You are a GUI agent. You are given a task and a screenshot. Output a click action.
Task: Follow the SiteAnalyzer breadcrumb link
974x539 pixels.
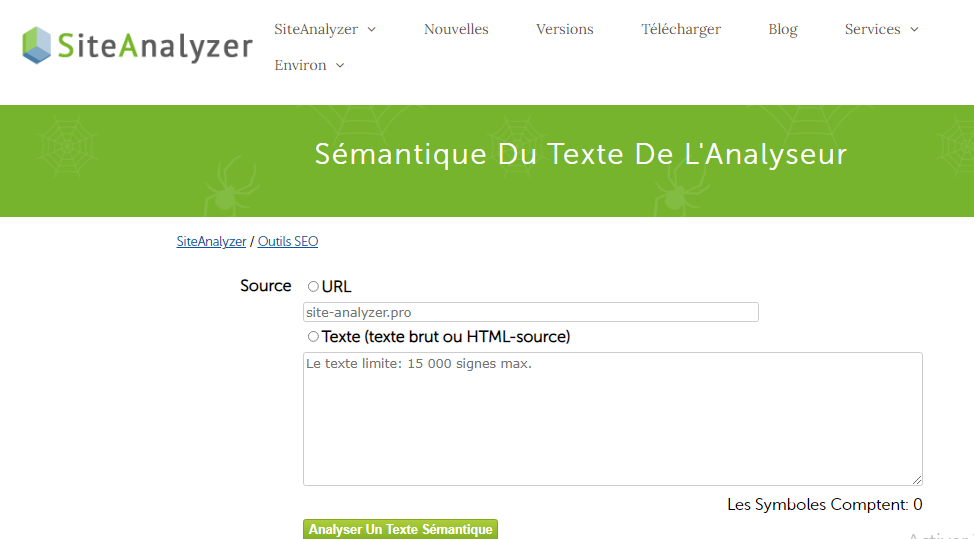(211, 242)
